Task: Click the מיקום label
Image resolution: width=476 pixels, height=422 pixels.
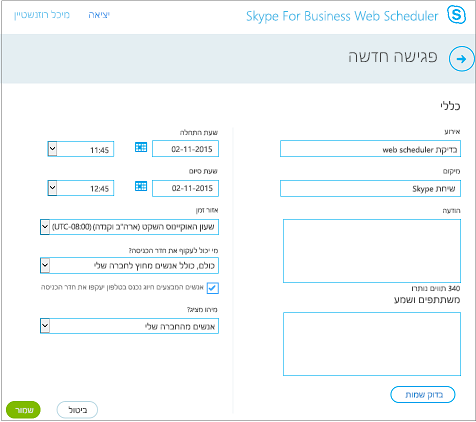Action: [x=452, y=171]
